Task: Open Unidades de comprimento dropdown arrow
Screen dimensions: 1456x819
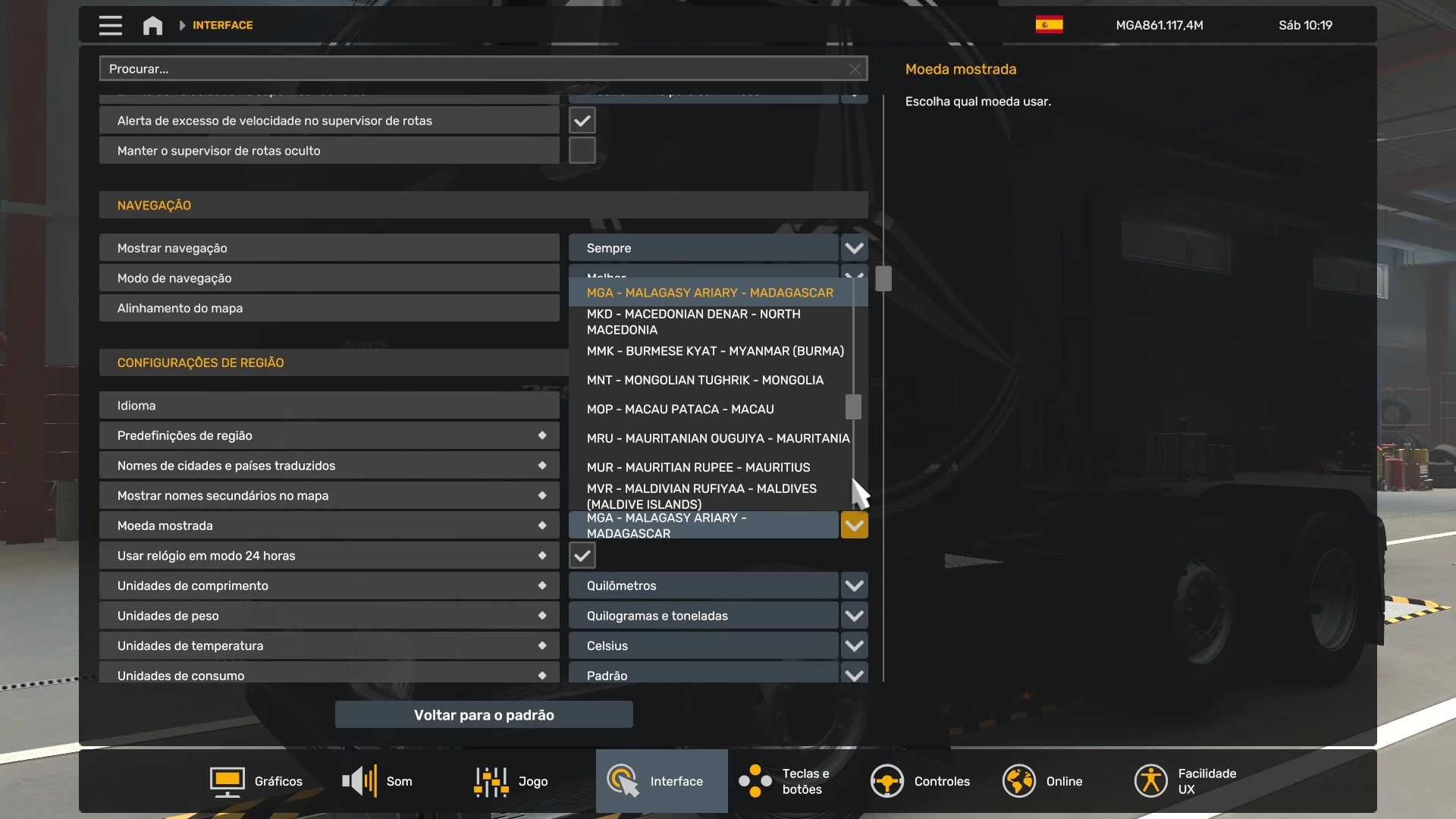Action: [x=854, y=585]
